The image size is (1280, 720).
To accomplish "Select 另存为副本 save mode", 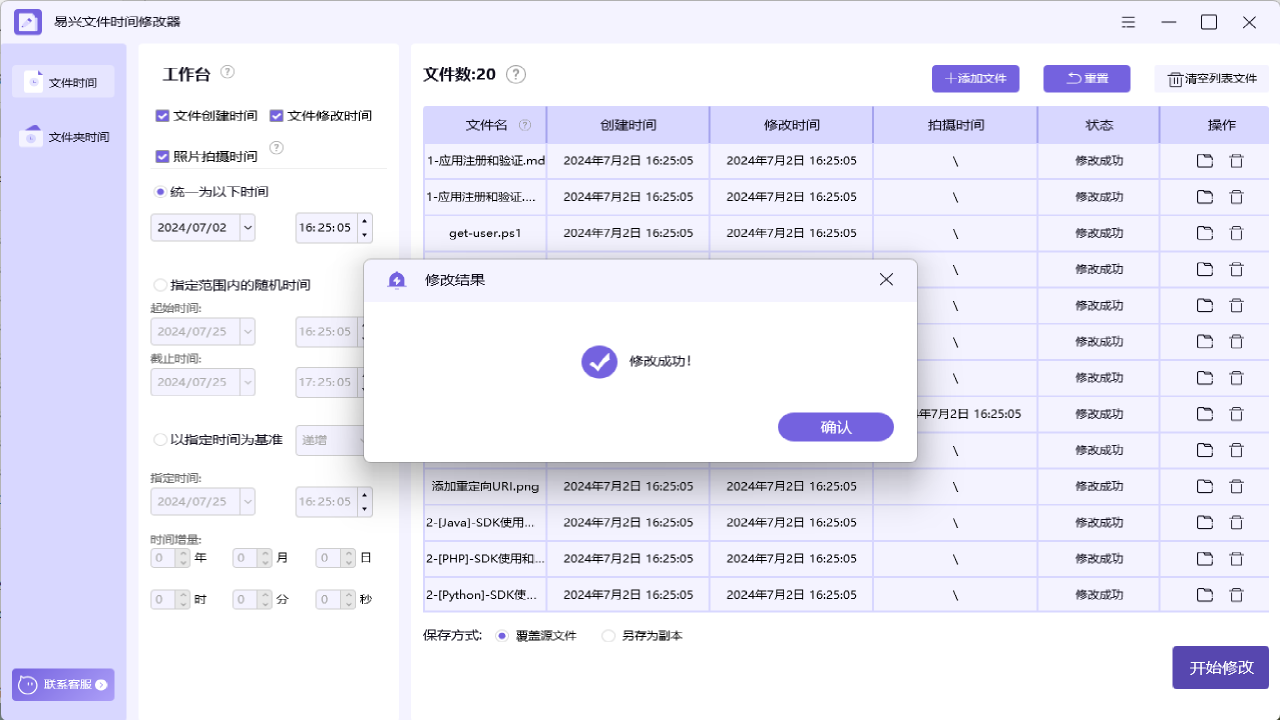I will (x=608, y=635).
